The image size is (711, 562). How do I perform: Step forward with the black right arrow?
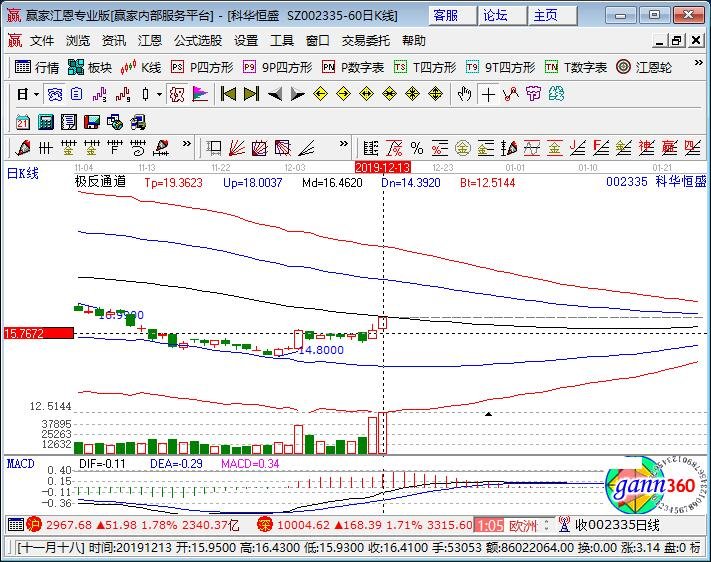tap(297, 94)
